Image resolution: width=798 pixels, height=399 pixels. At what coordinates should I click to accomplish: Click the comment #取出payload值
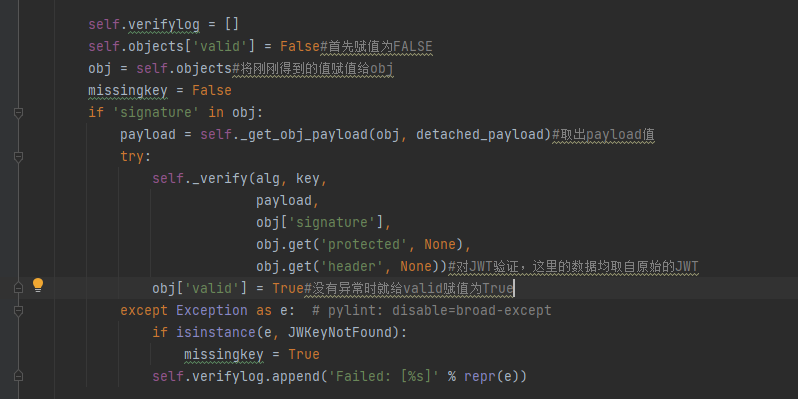click(603, 135)
